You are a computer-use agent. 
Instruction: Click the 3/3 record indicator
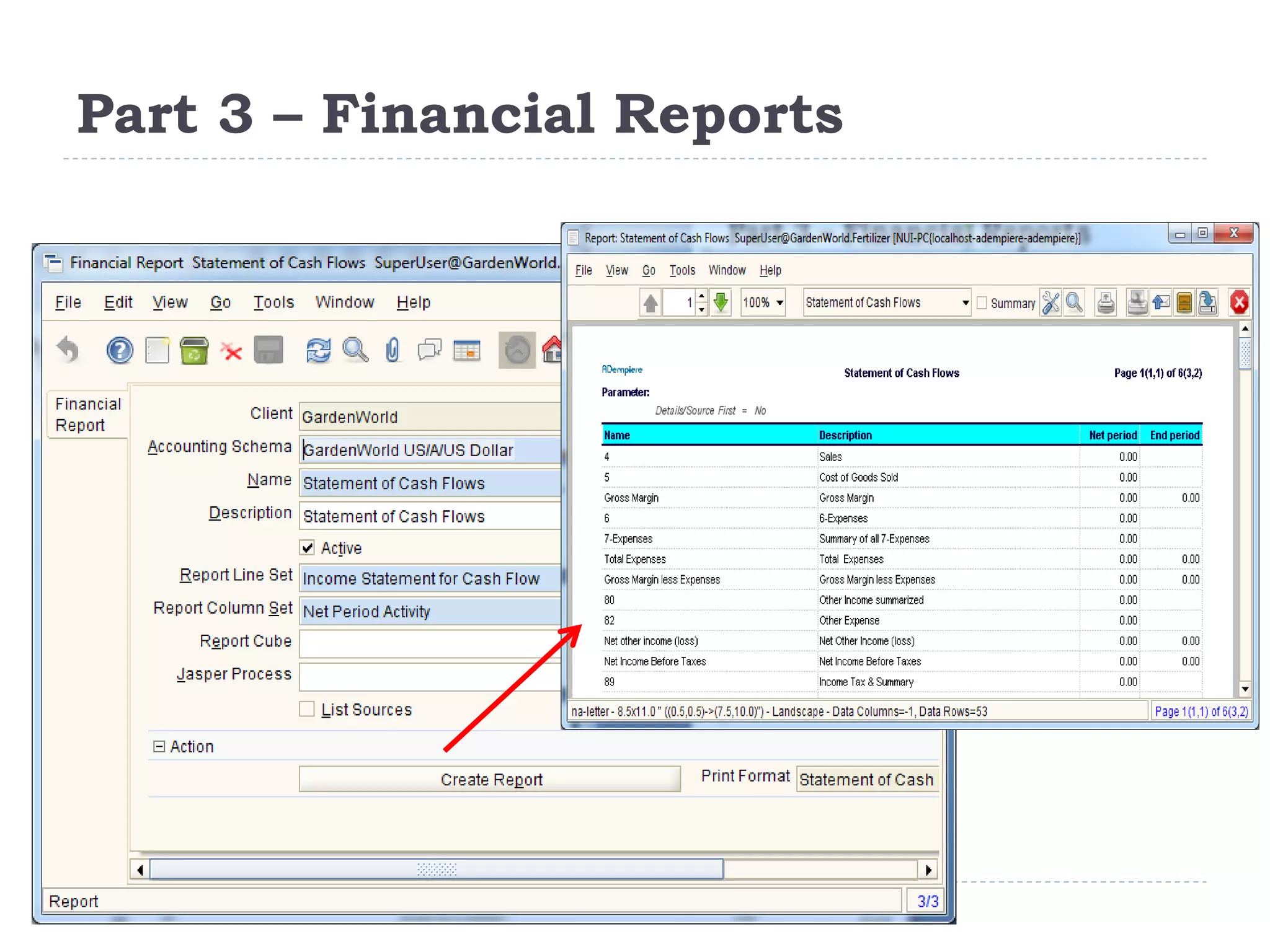click(x=927, y=901)
